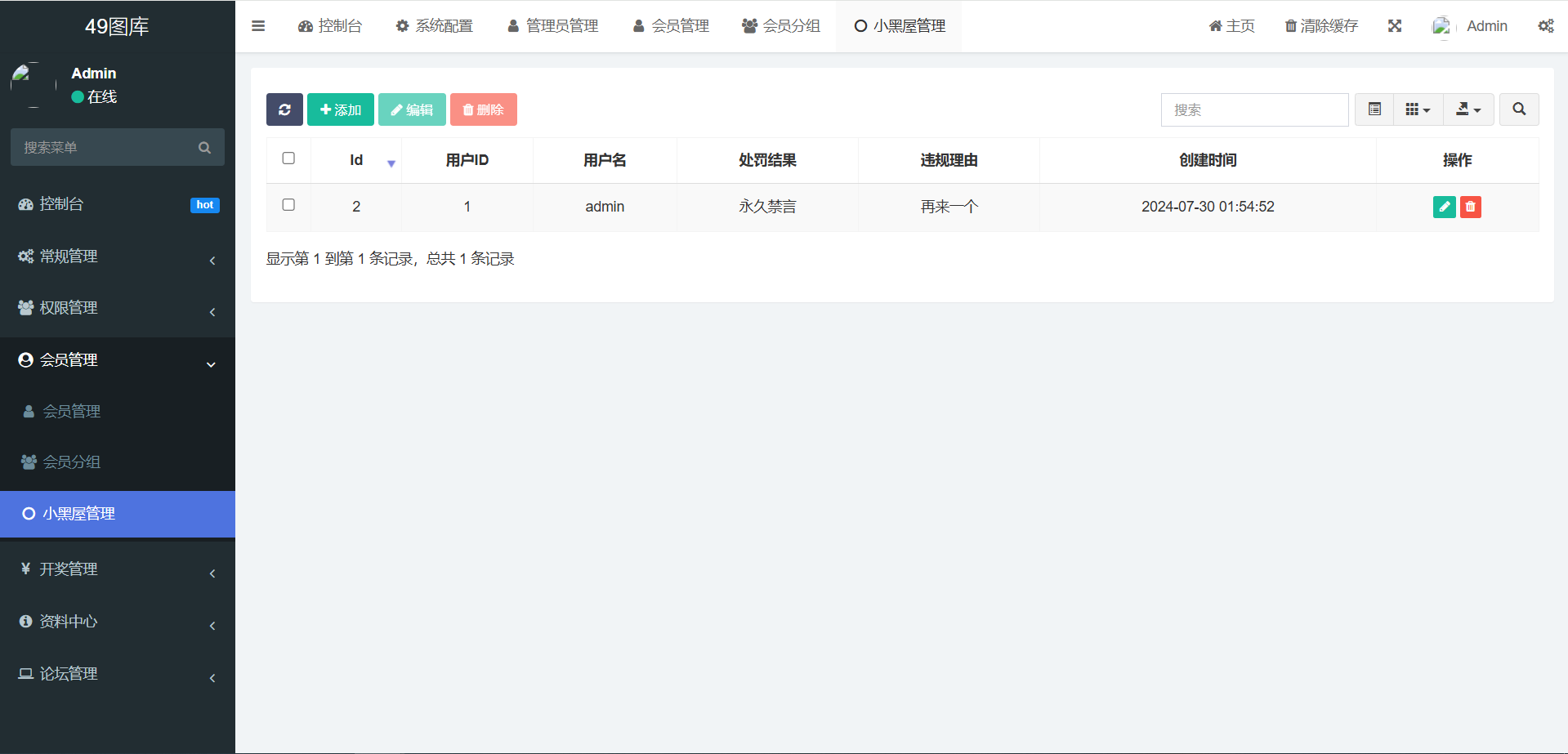Click the 编辑 edit button
This screenshot has height=754, width=1568.
click(412, 109)
